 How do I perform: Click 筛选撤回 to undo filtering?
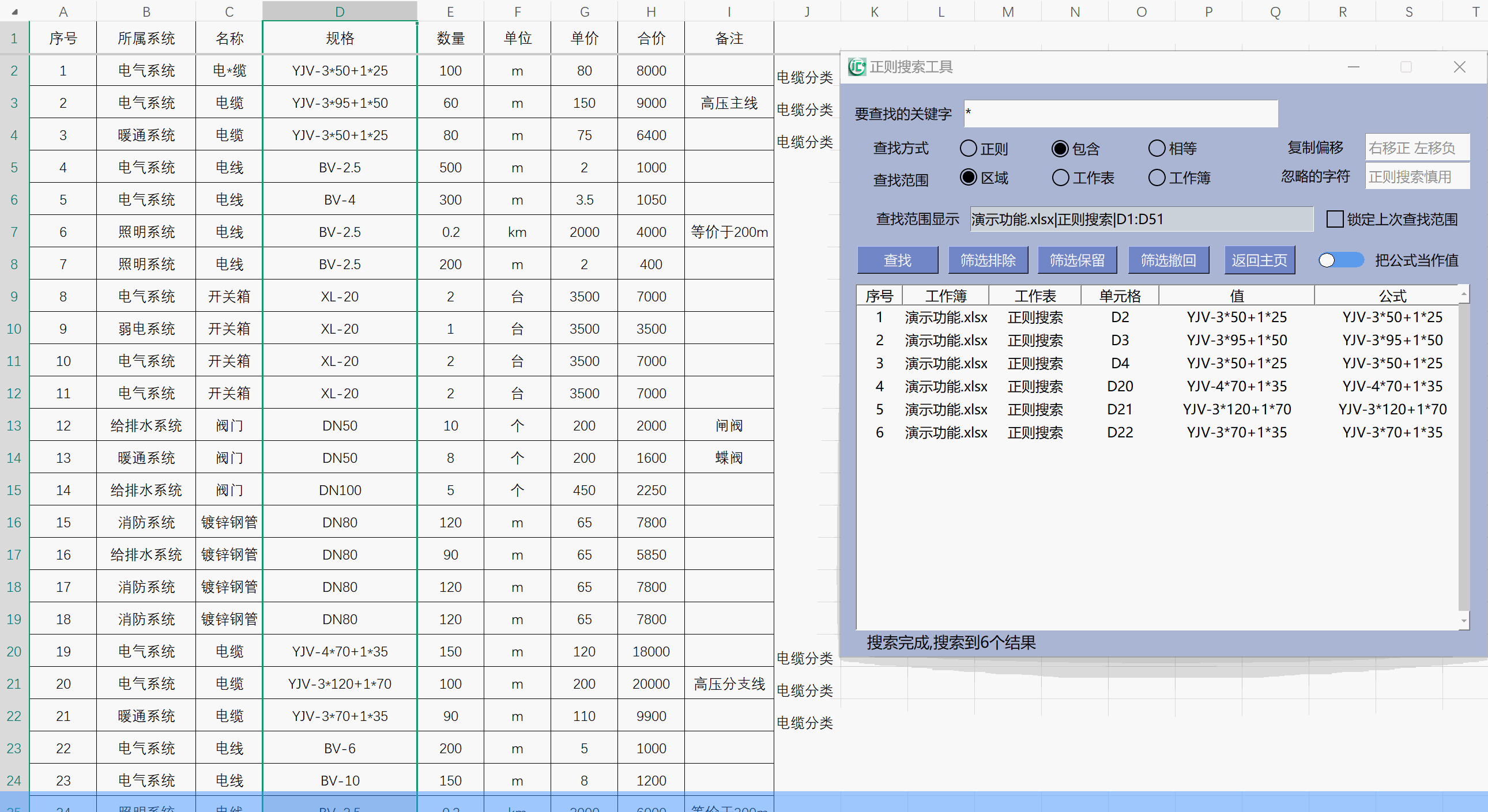(x=1167, y=260)
